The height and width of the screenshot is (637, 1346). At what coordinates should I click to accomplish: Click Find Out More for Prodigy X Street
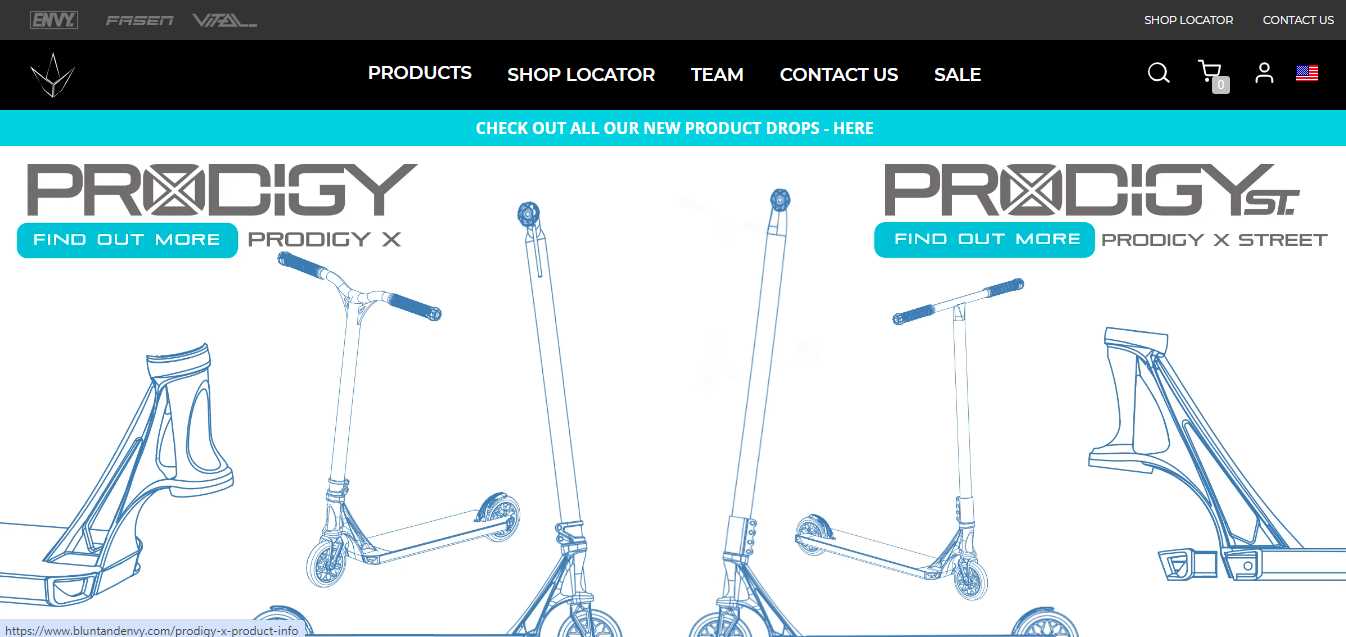pyautogui.click(x=984, y=239)
